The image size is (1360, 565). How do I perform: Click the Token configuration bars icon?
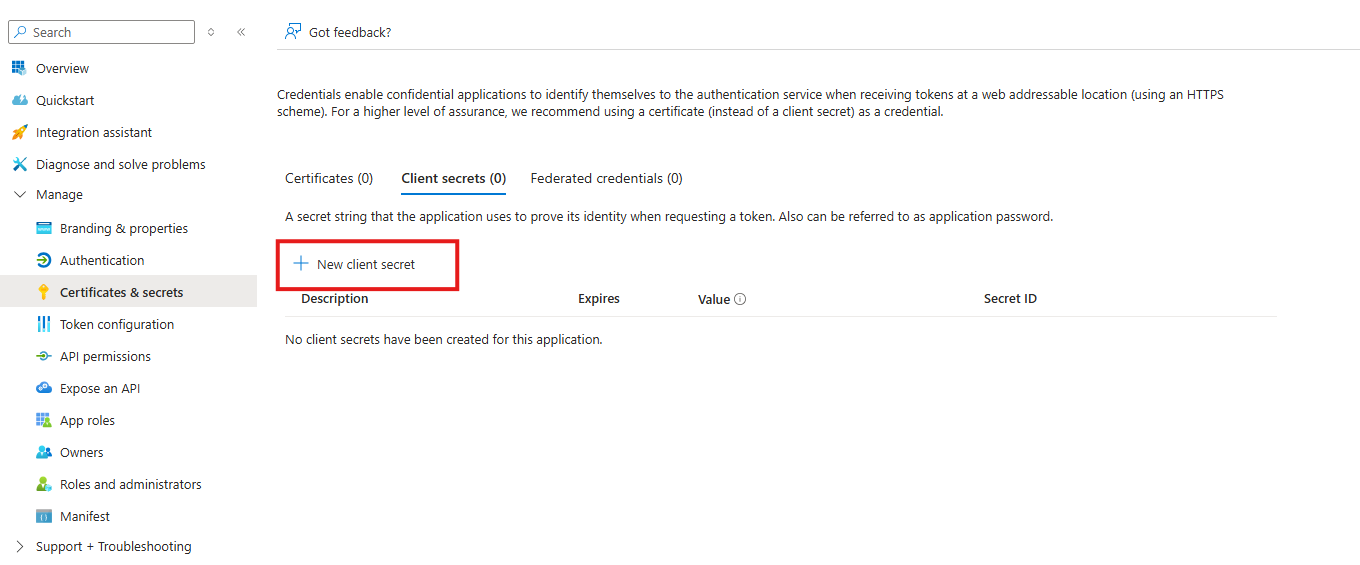point(43,324)
